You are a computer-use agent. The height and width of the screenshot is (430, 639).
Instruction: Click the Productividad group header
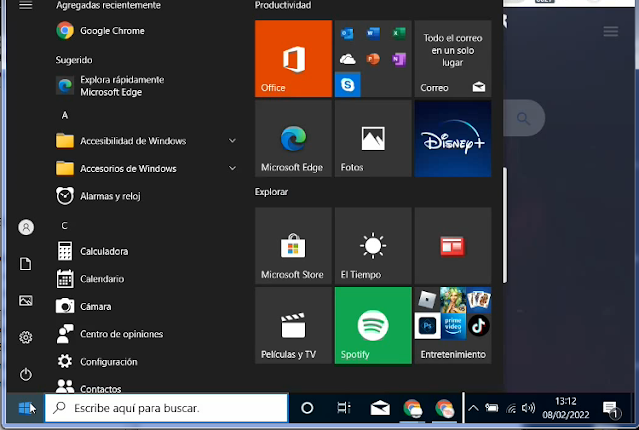tap(283, 5)
